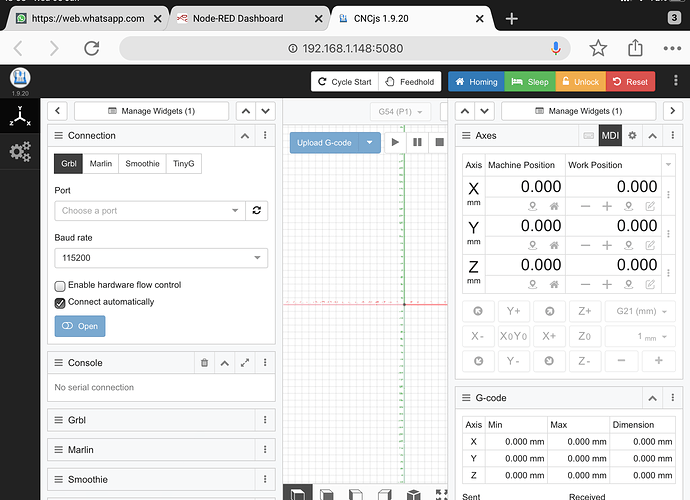Tap the voice search microphone
The height and width of the screenshot is (500, 690).
[556, 48]
